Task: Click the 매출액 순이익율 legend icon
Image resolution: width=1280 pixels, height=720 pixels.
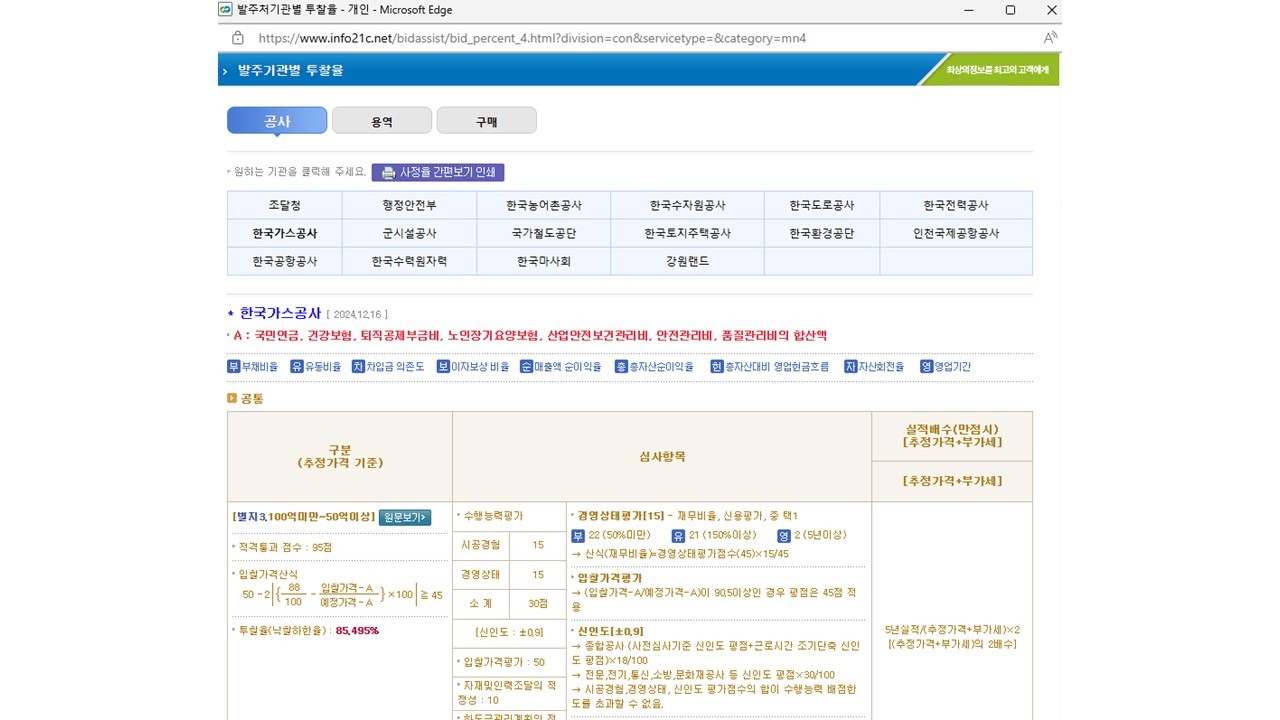Action: [x=526, y=367]
